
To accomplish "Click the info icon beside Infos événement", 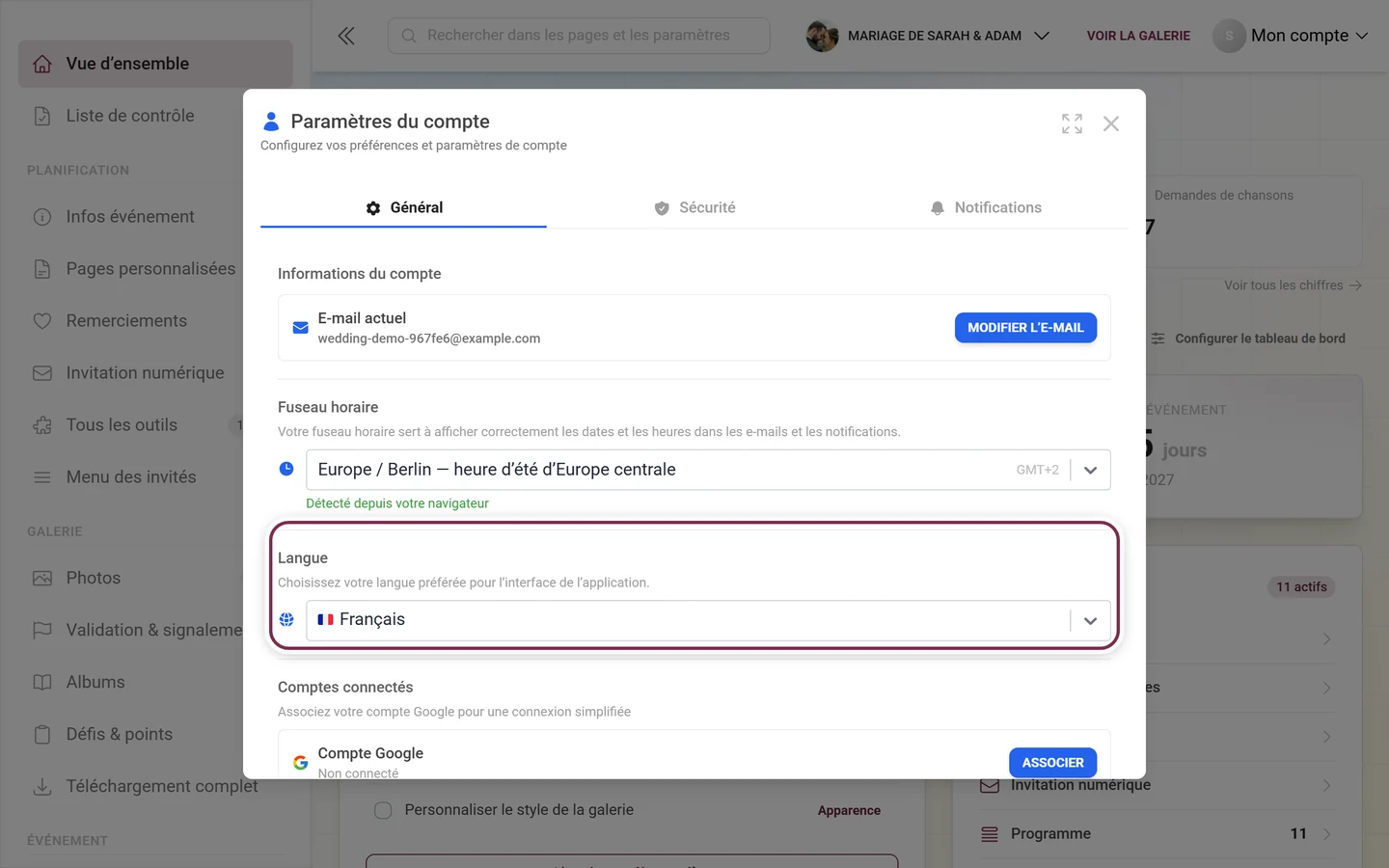I will pos(42,217).
